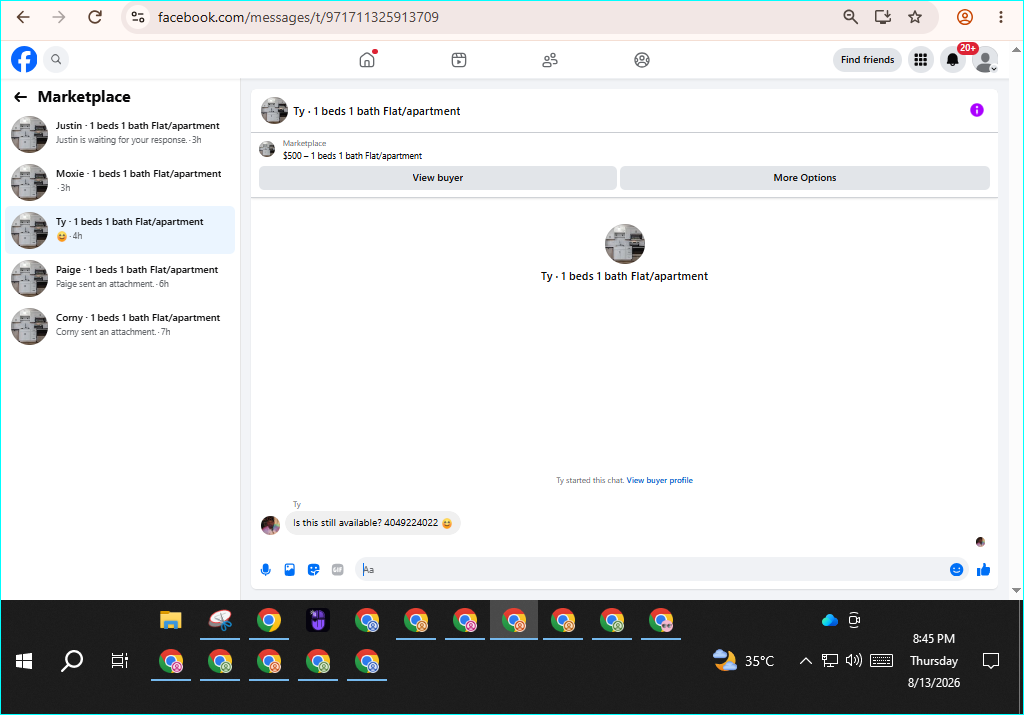Open the account profile menu
1024x715 pixels.
[x=985, y=60]
